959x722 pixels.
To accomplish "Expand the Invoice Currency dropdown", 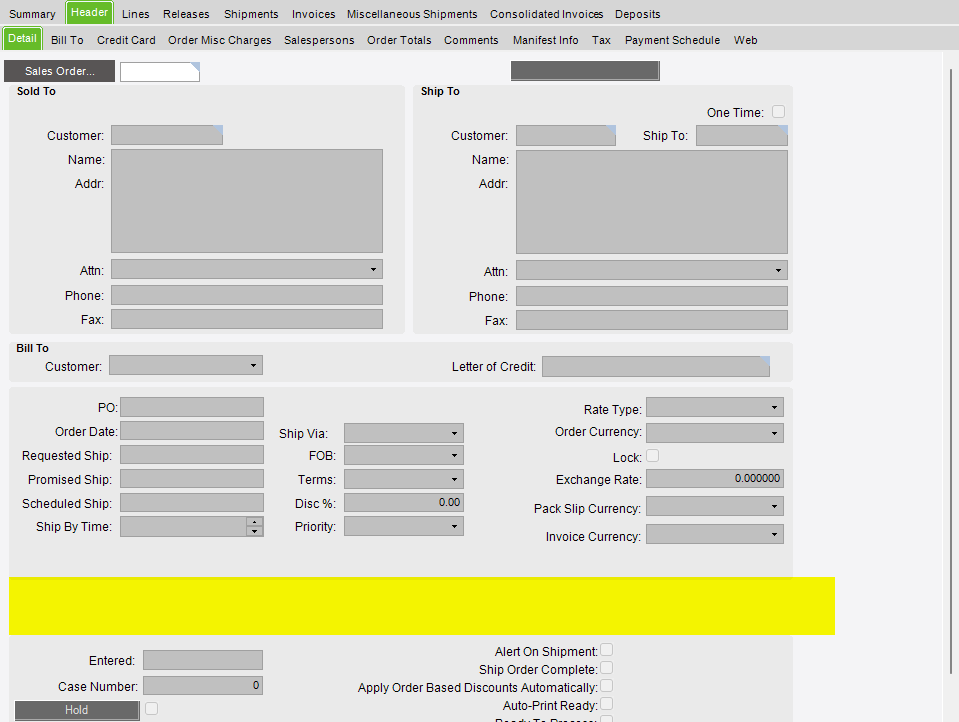I will point(774,535).
